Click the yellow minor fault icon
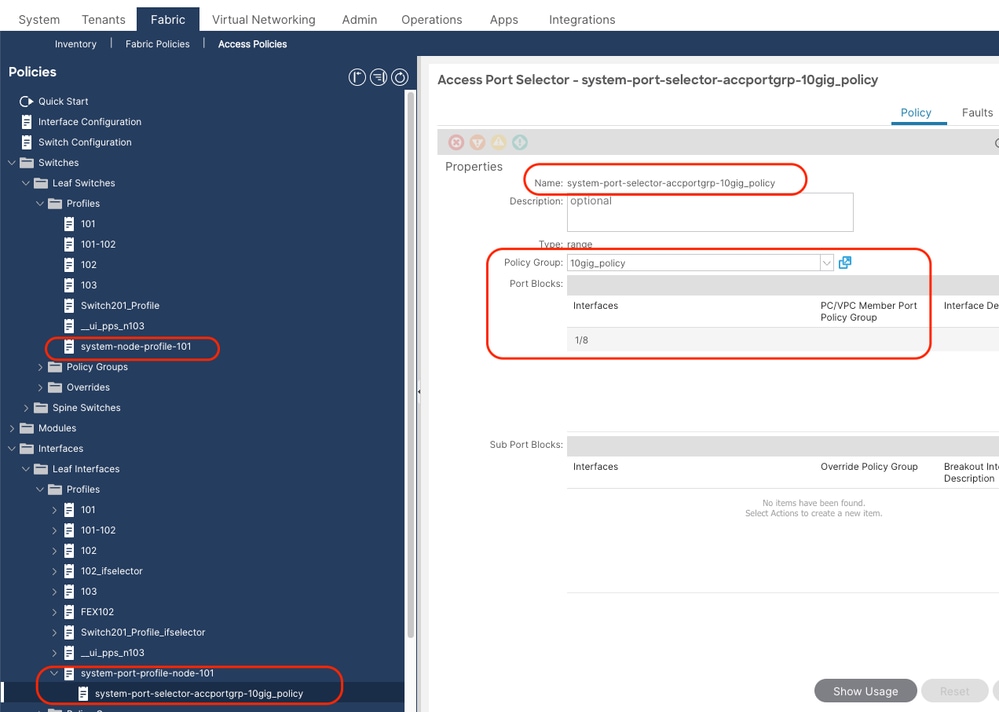The width and height of the screenshot is (999, 712). coord(498,143)
